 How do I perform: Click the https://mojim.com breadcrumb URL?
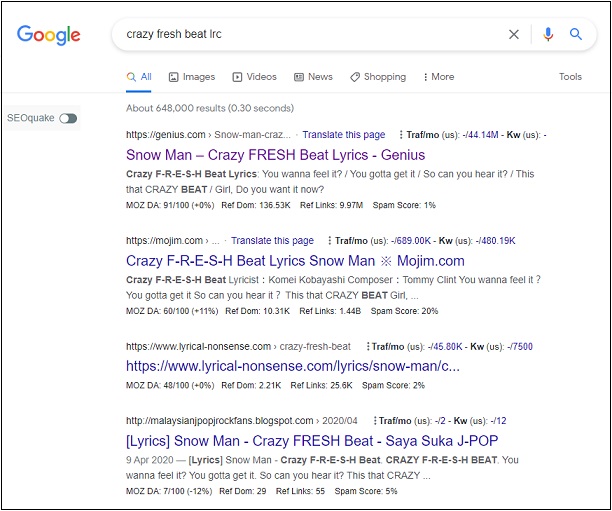[164, 240]
